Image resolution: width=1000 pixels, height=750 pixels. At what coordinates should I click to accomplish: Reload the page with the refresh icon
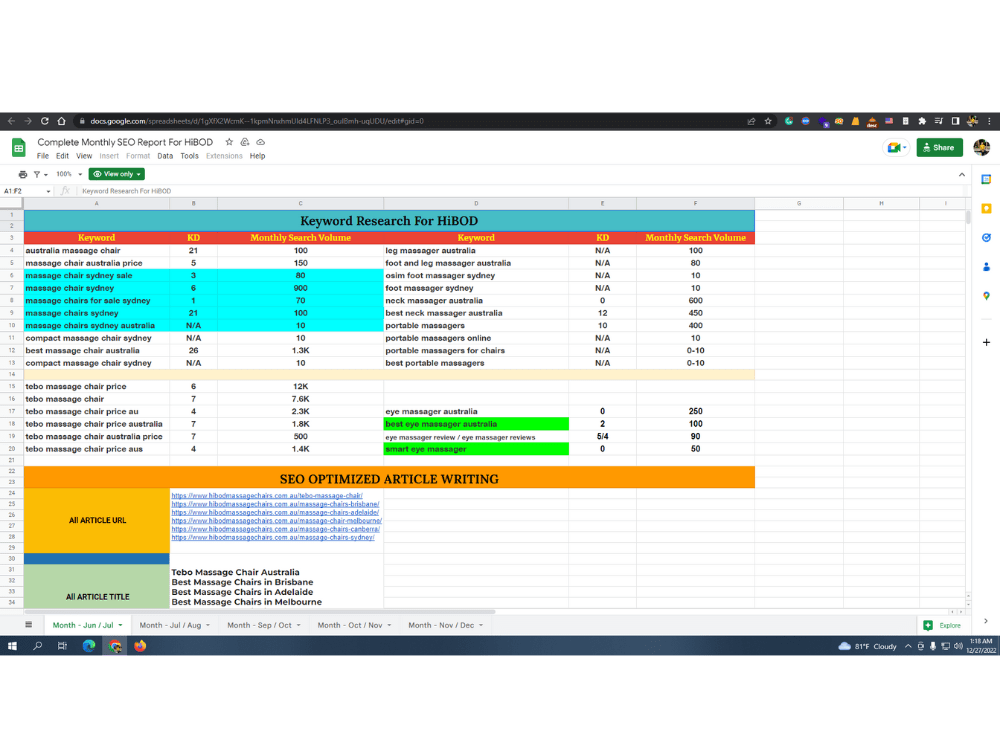click(x=45, y=121)
